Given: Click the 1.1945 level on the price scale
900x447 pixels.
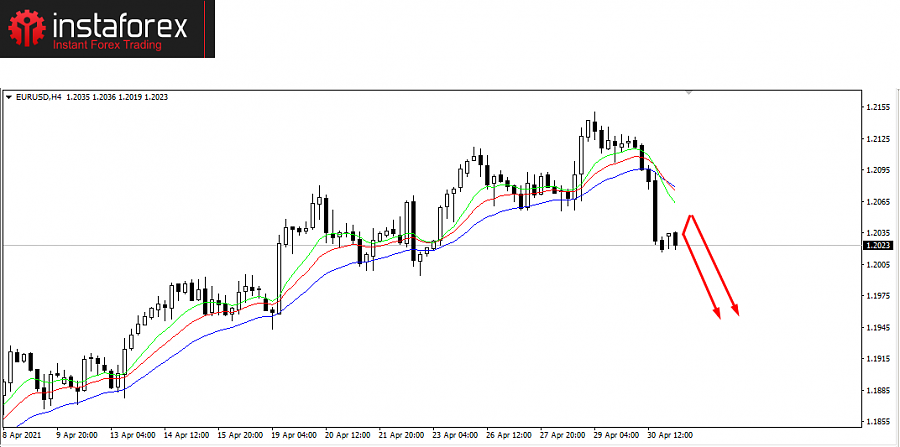Looking at the screenshot, I should coord(876,328).
